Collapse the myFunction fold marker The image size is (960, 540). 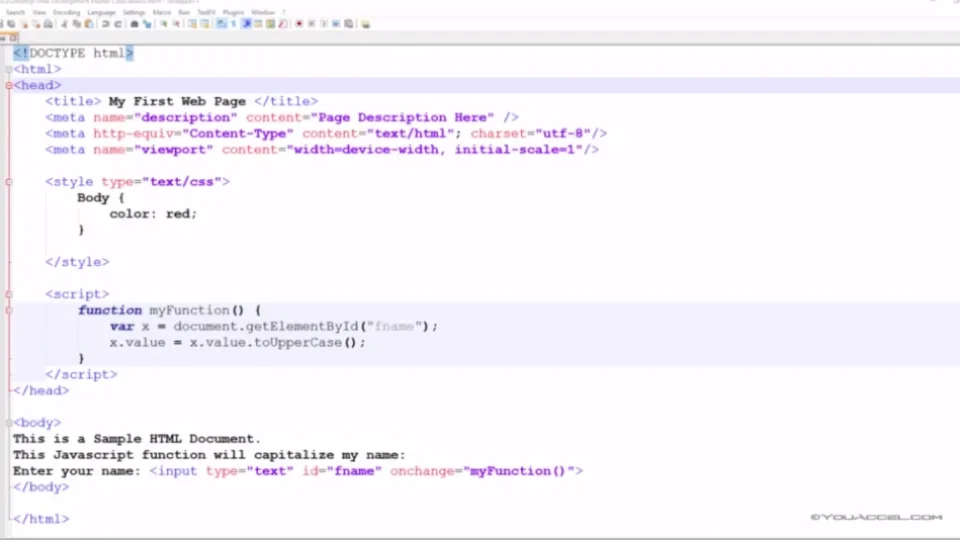[x=9, y=310]
